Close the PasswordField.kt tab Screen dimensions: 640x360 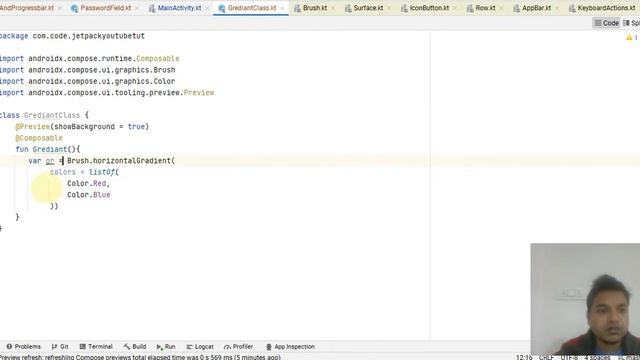(137, 8)
